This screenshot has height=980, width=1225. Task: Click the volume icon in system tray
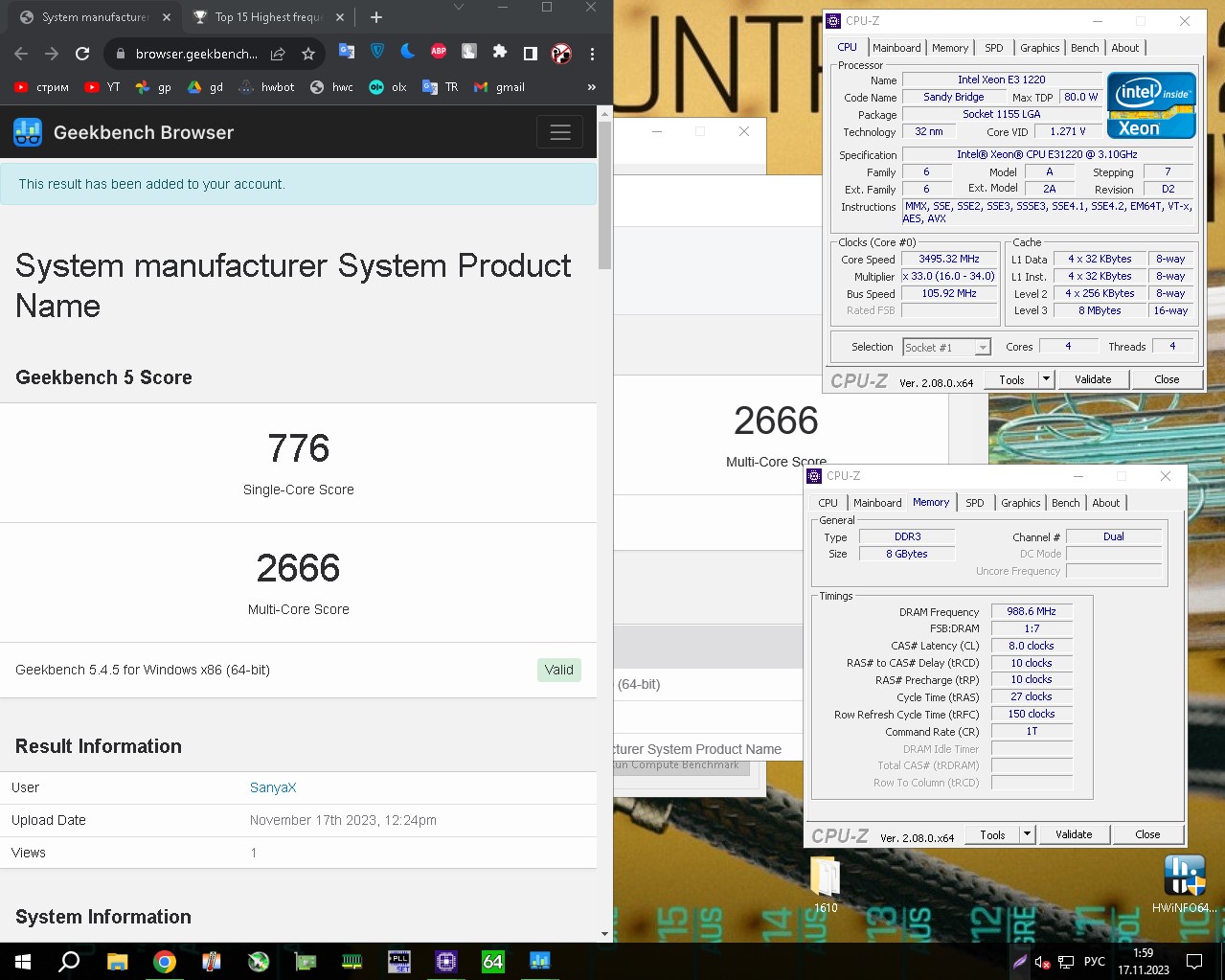pyautogui.click(x=1042, y=962)
